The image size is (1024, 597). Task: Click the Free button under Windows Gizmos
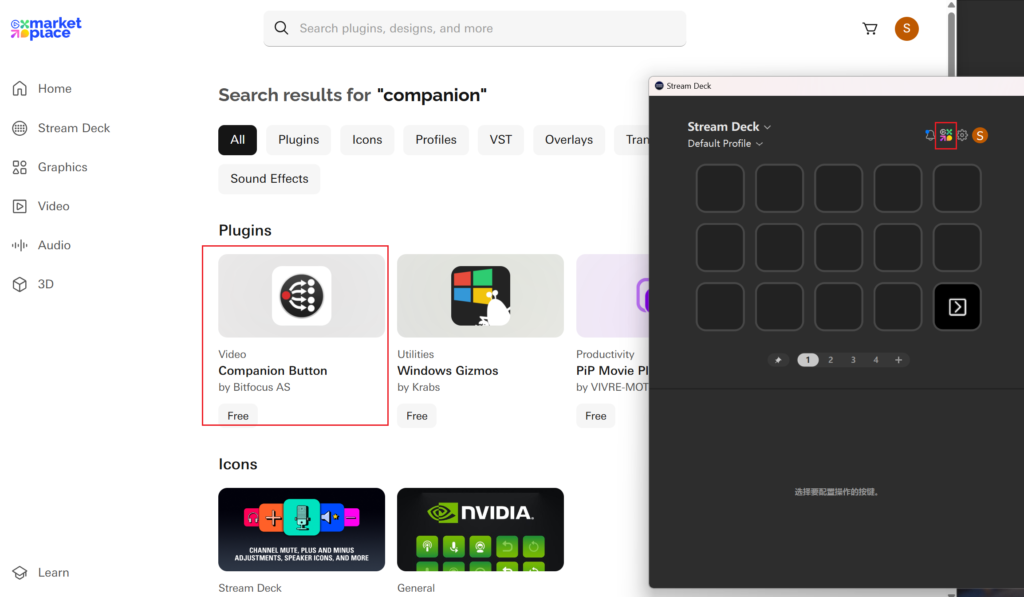tap(417, 416)
